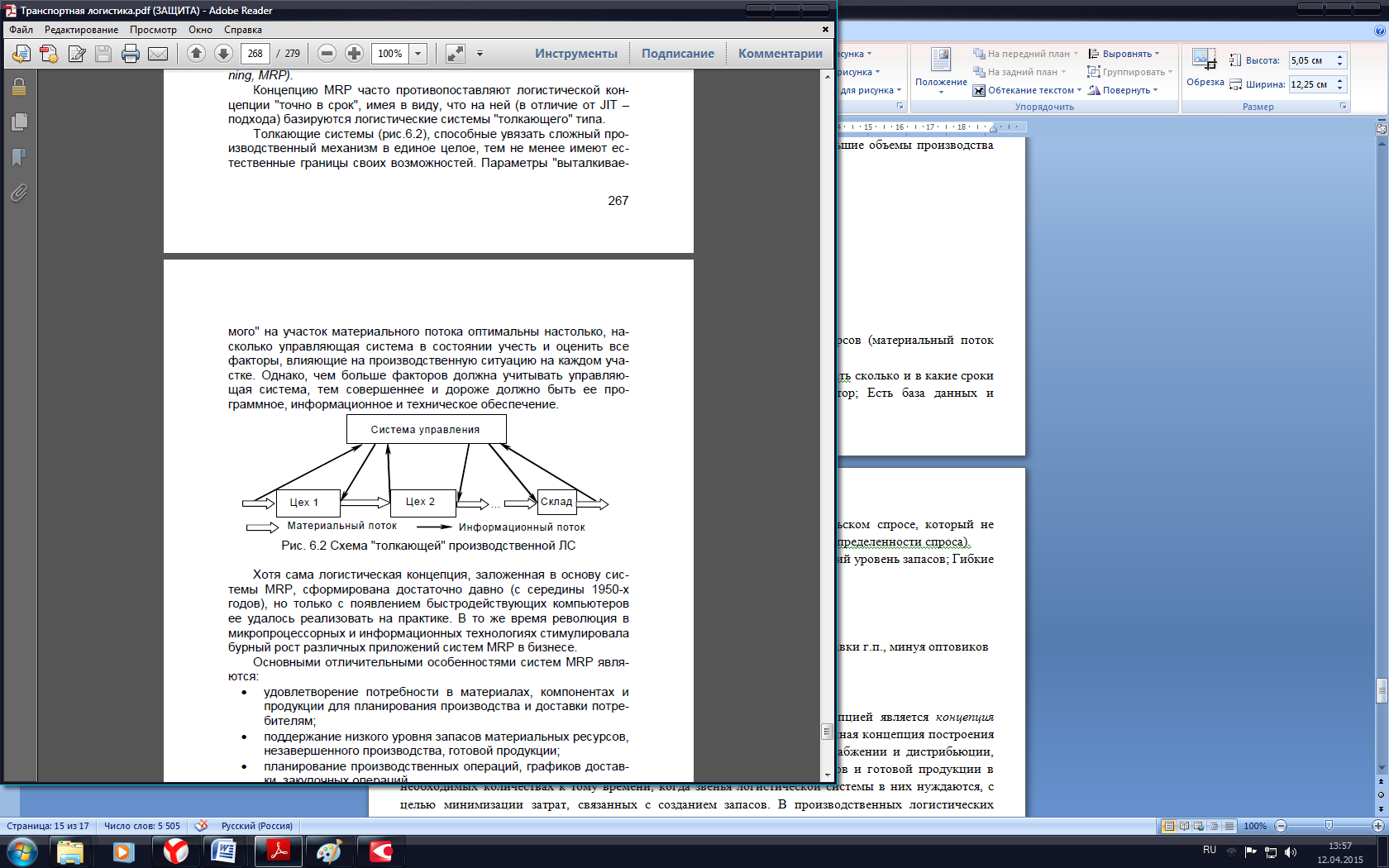Click Страница: 15 из 17 in status bar
The height and width of the screenshot is (868, 1389).
(x=48, y=826)
